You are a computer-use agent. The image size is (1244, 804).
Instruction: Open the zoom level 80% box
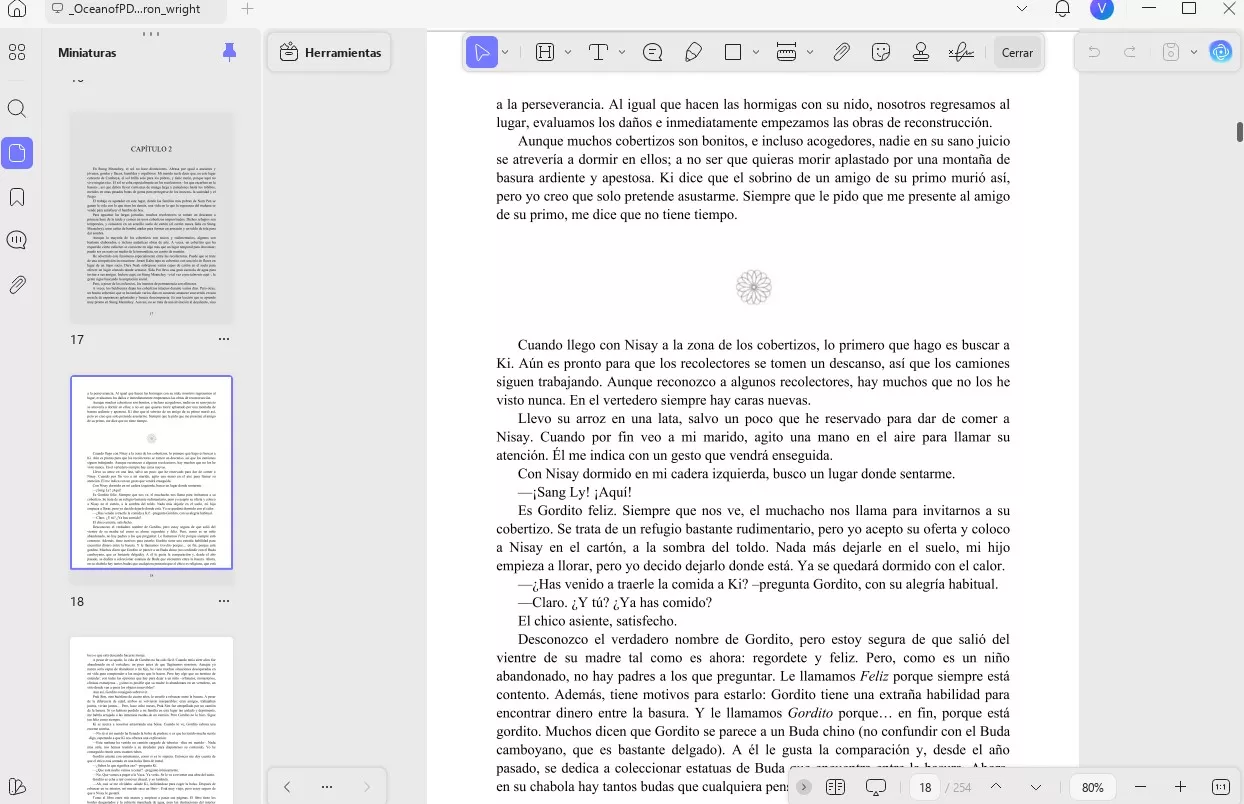(x=1093, y=787)
